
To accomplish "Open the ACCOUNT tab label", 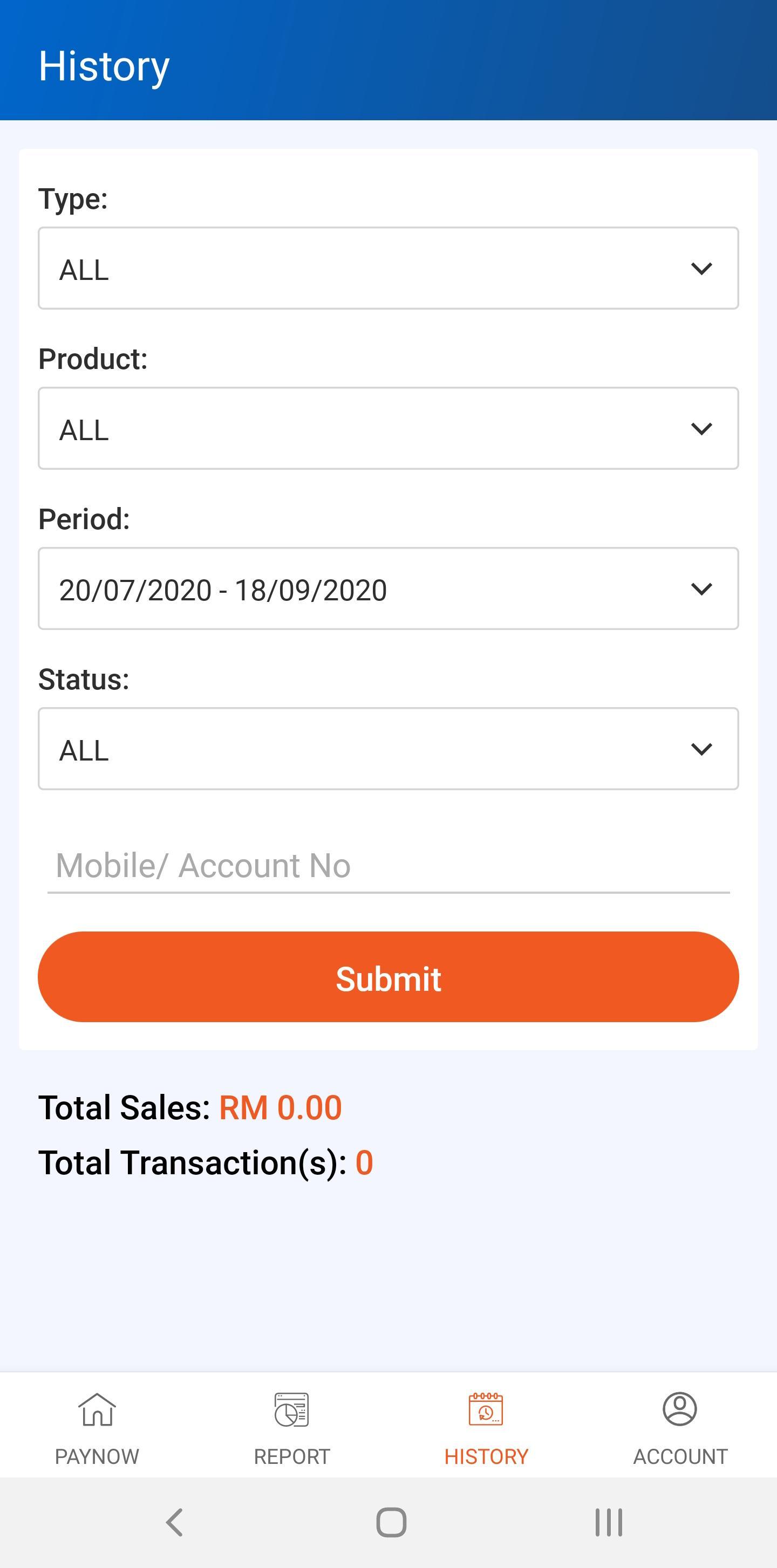I will point(680,1456).
